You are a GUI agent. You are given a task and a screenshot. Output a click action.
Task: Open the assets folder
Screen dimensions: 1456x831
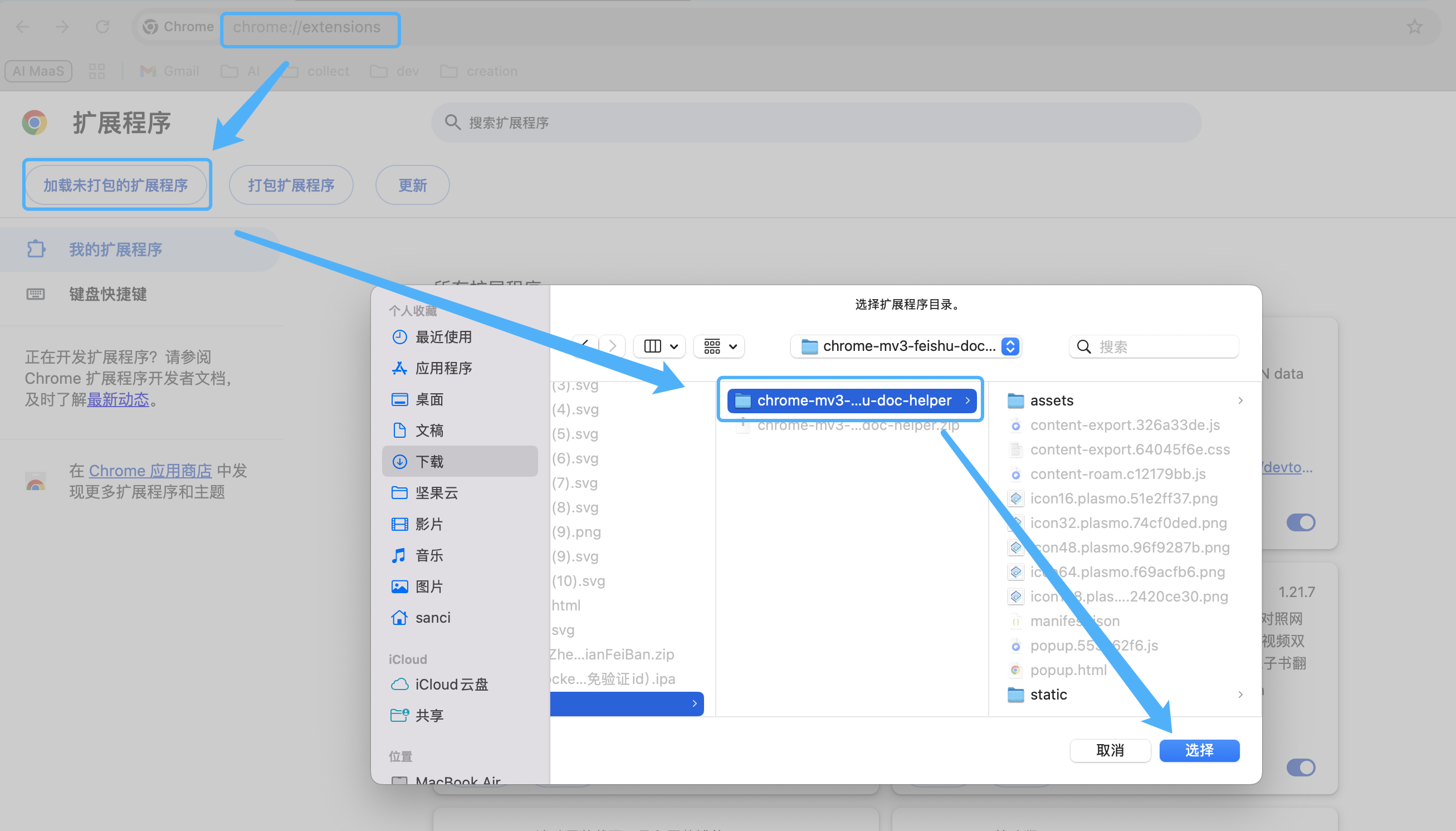(1051, 400)
